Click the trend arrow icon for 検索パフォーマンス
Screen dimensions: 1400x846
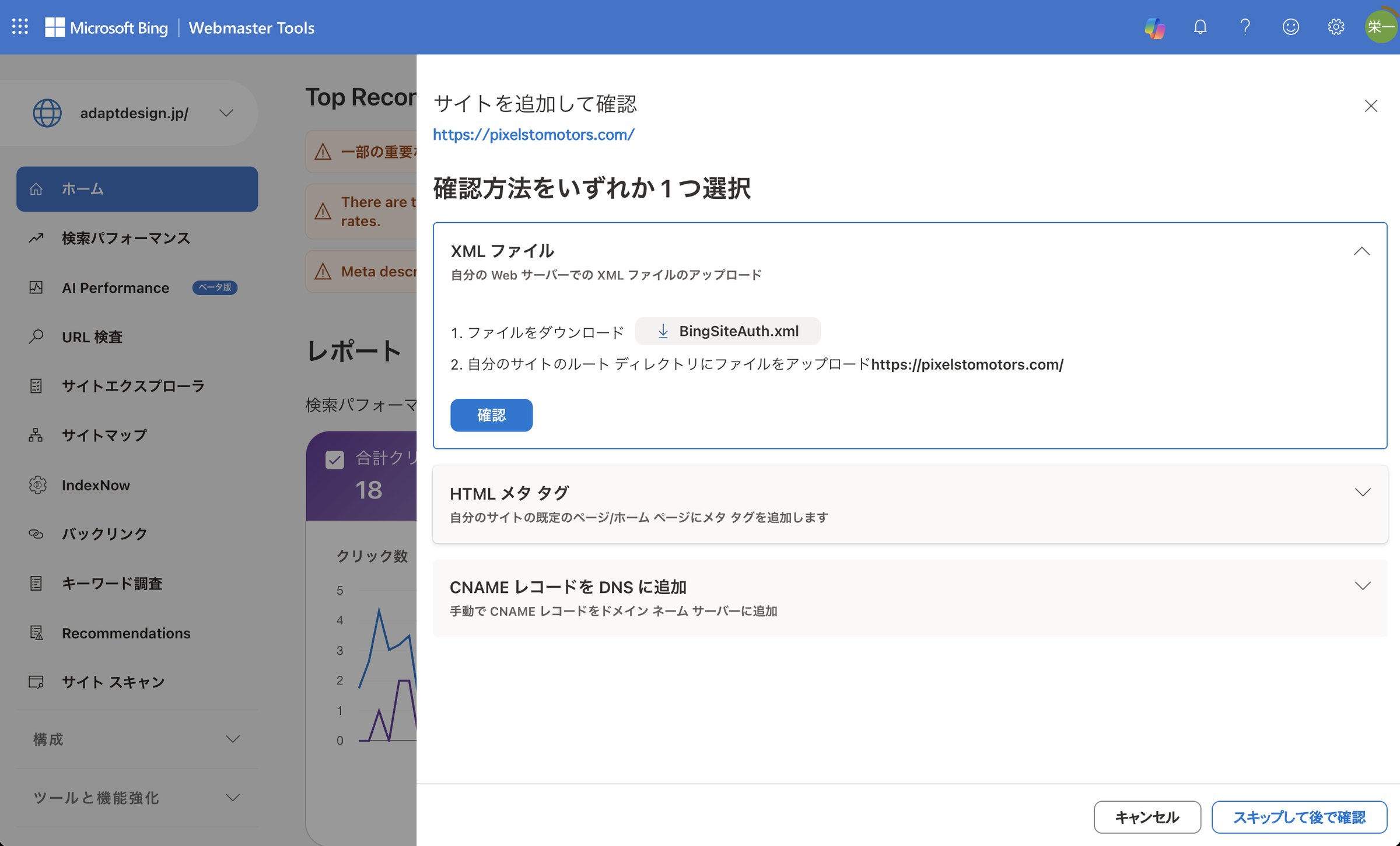point(36,238)
